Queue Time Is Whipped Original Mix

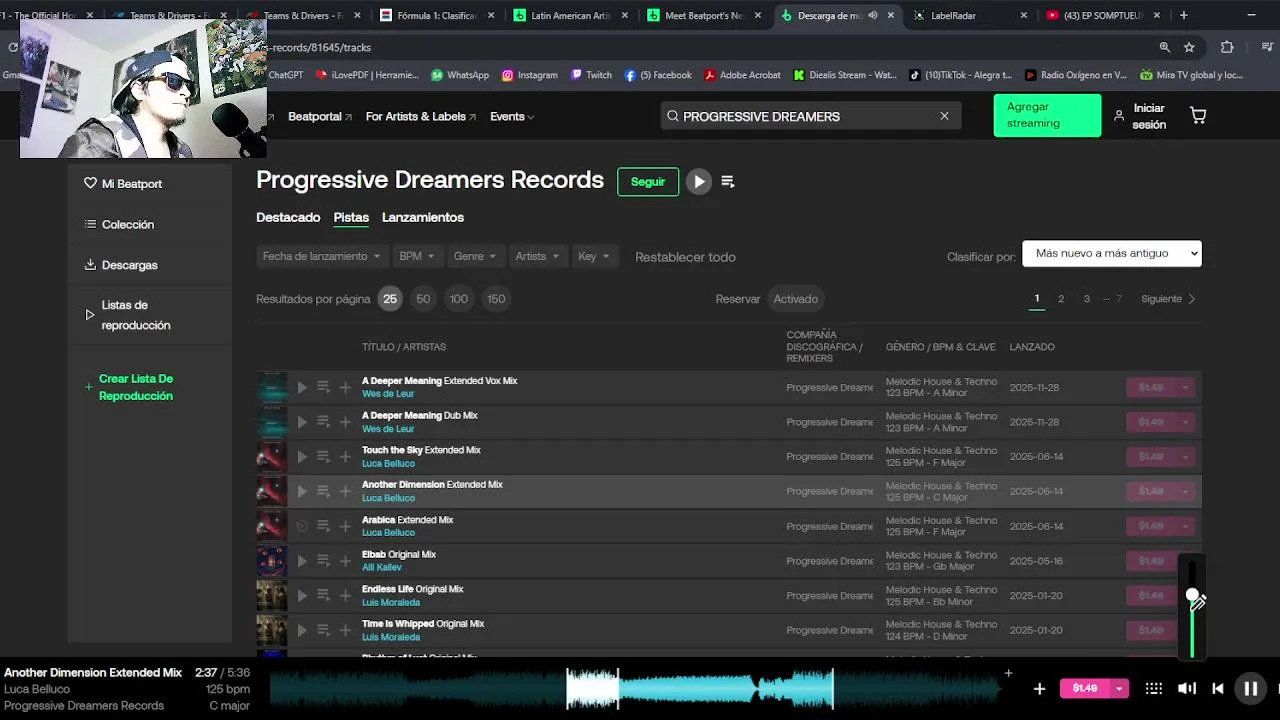(x=323, y=629)
